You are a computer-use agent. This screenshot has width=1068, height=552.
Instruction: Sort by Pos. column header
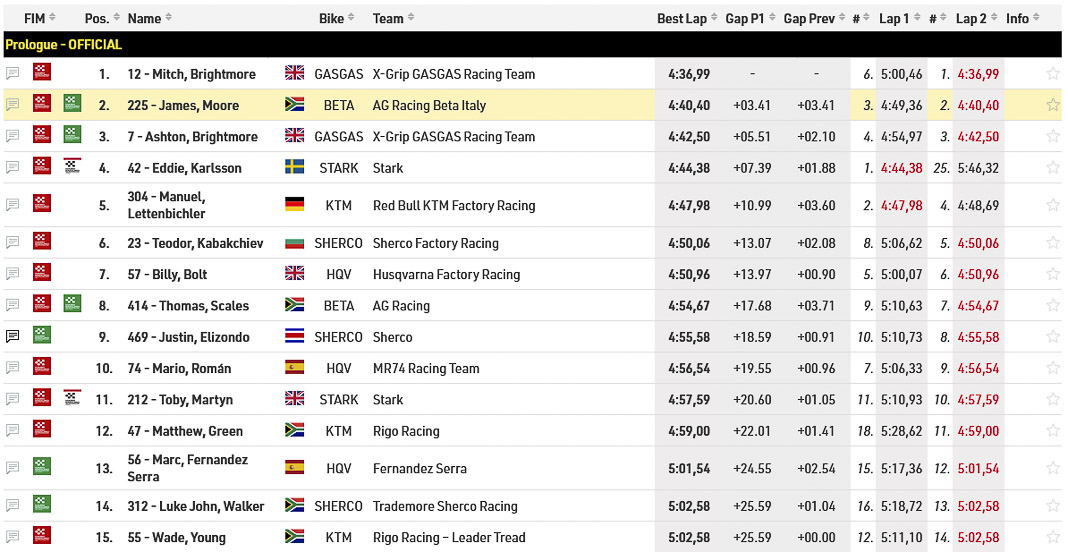click(x=102, y=18)
